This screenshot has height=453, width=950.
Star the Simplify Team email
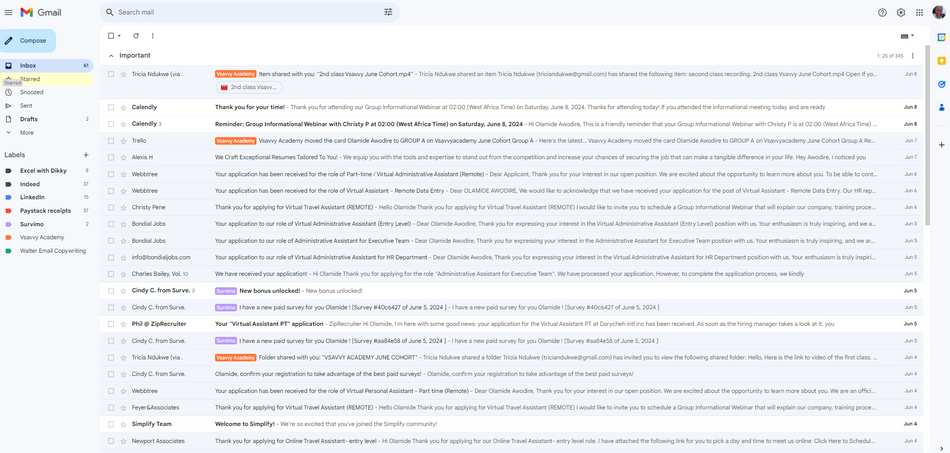tap(123, 424)
